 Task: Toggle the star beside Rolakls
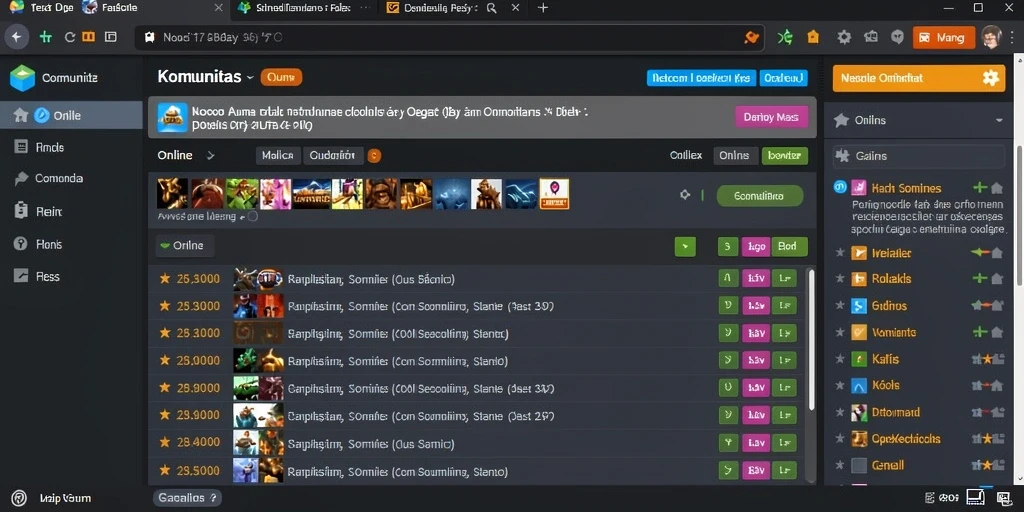pos(840,279)
